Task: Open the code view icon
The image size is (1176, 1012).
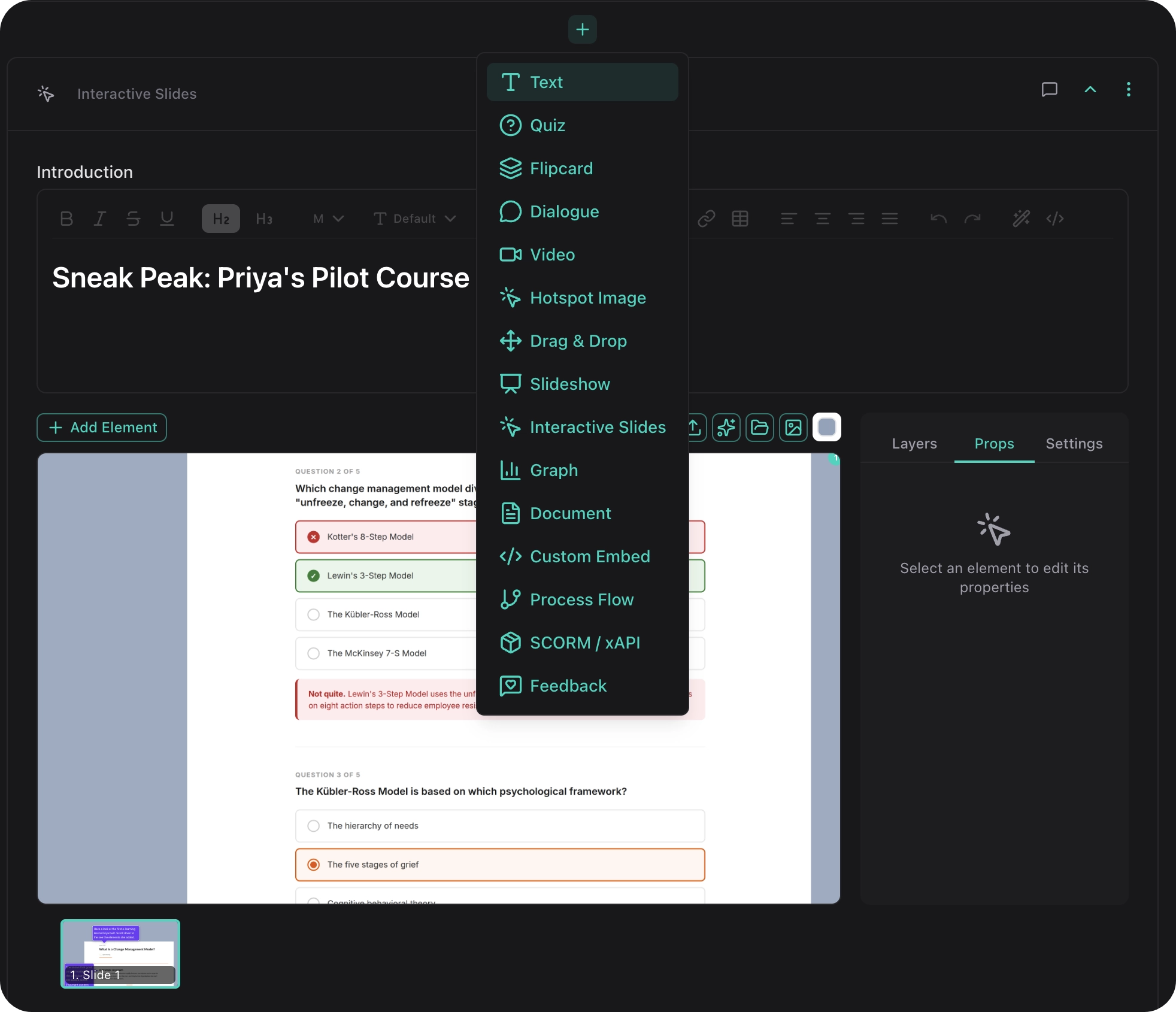Action: (1055, 219)
